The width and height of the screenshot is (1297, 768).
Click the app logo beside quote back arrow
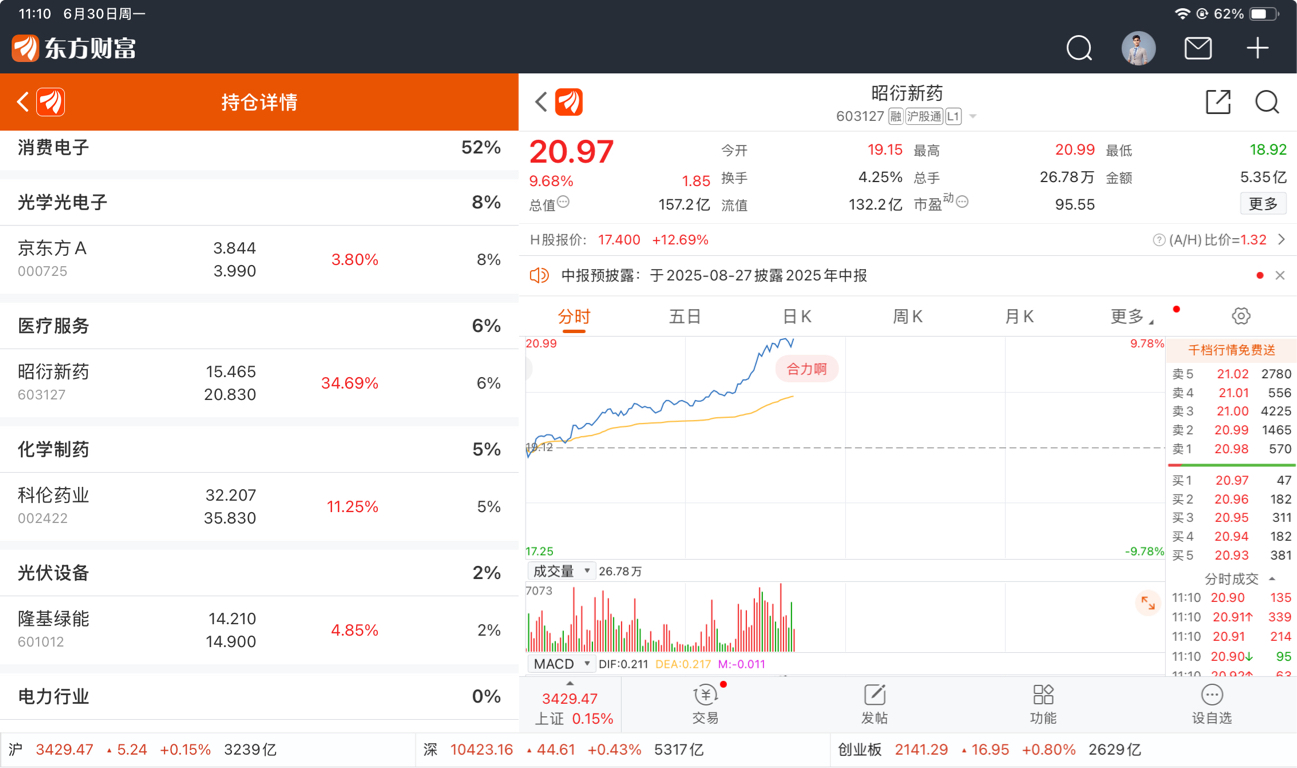[x=569, y=102]
